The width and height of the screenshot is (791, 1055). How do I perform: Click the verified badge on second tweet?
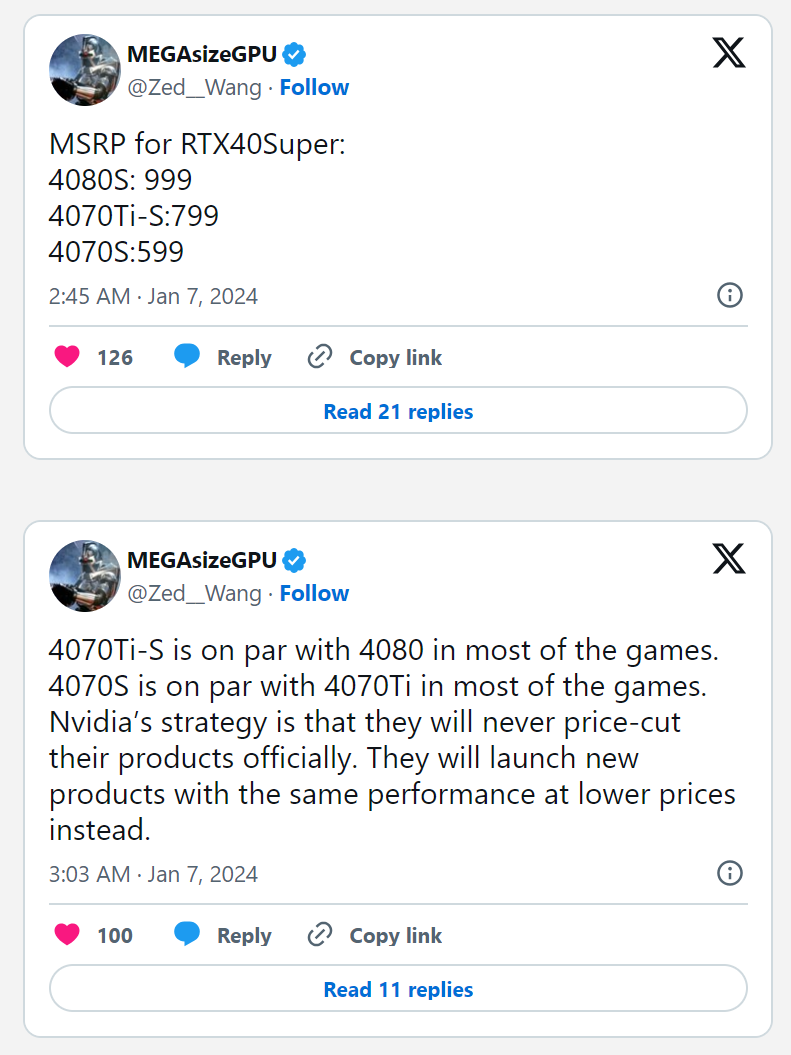(x=294, y=560)
